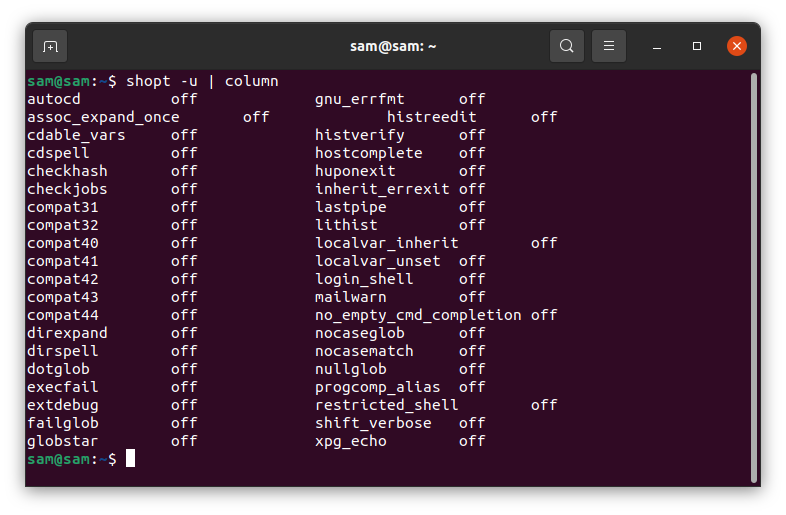The width and height of the screenshot is (786, 515).
Task: Click the off value beside dotglob
Action: (184, 369)
